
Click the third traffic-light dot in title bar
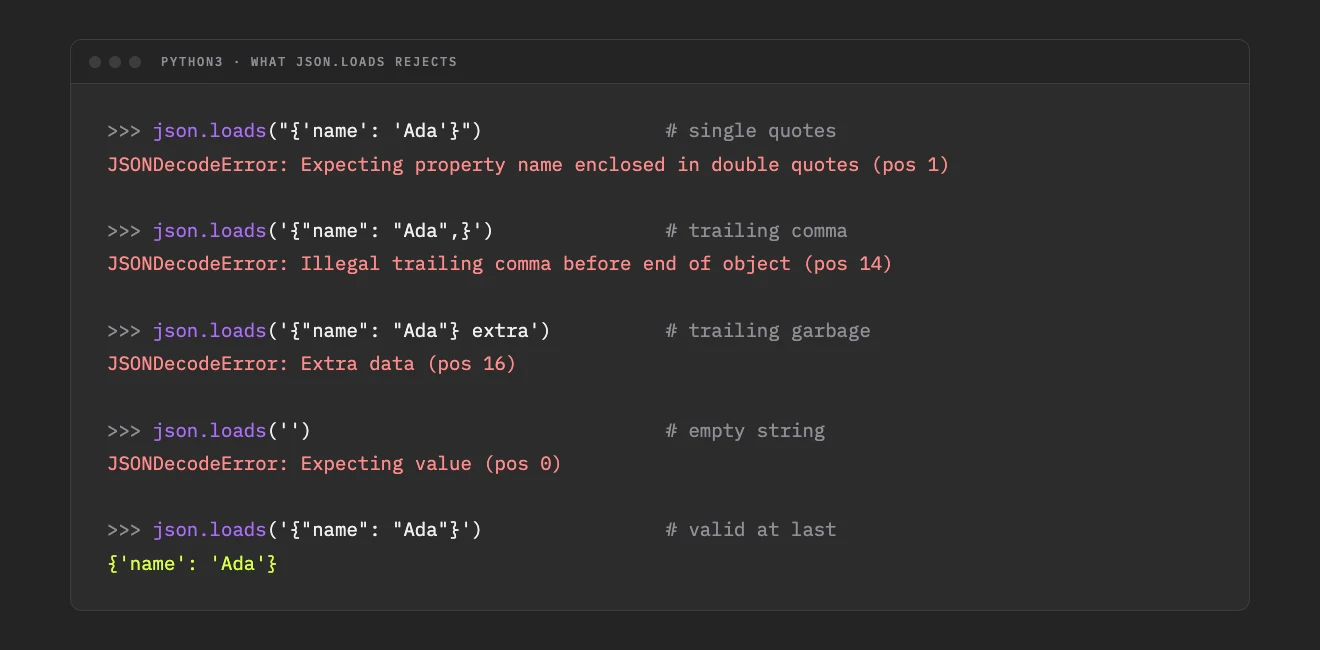tap(135, 62)
